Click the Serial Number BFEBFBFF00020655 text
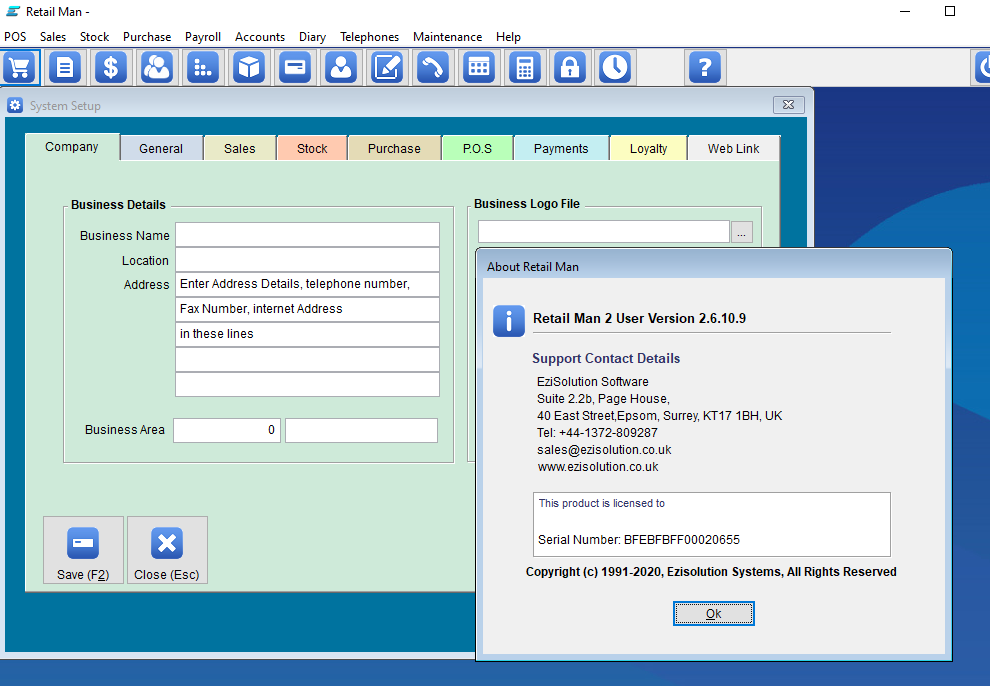The width and height of the screenshot is (990, 686). pos(639,540)
